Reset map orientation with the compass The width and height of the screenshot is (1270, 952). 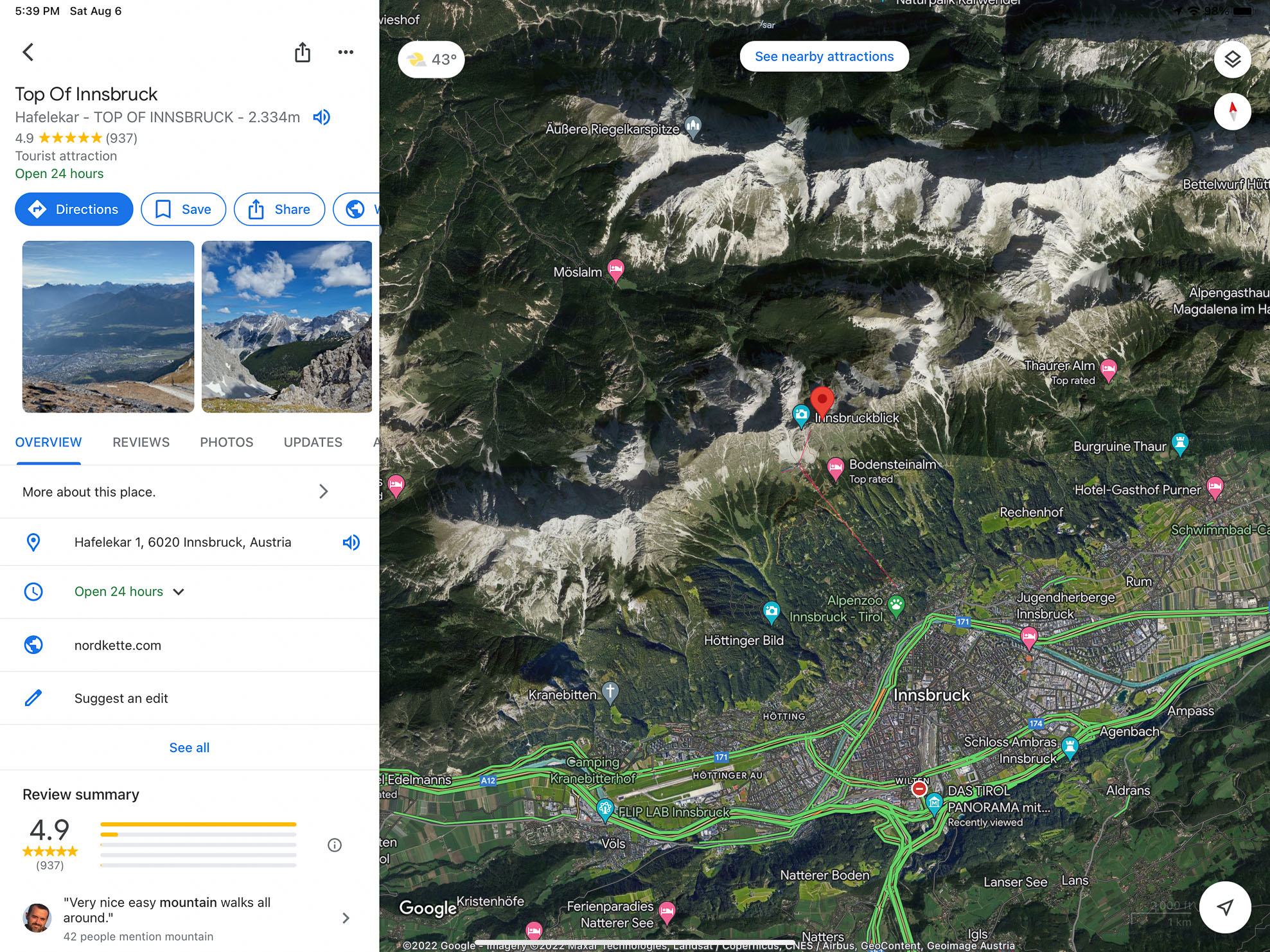1232,112
